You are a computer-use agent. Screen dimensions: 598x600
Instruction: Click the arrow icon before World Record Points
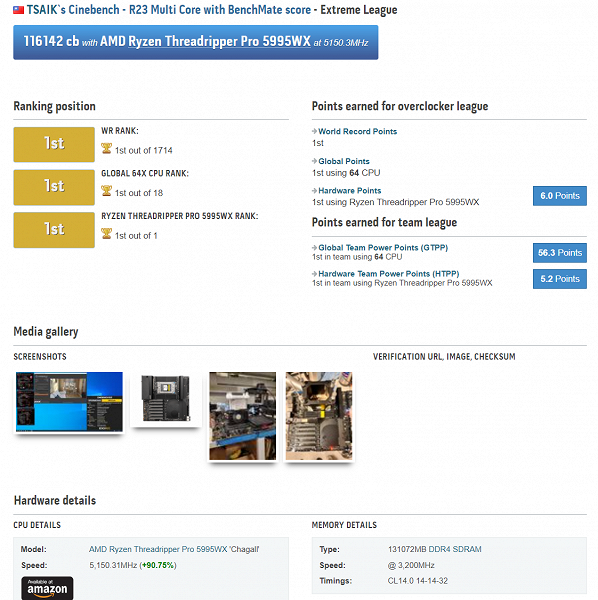click(314, 131)
